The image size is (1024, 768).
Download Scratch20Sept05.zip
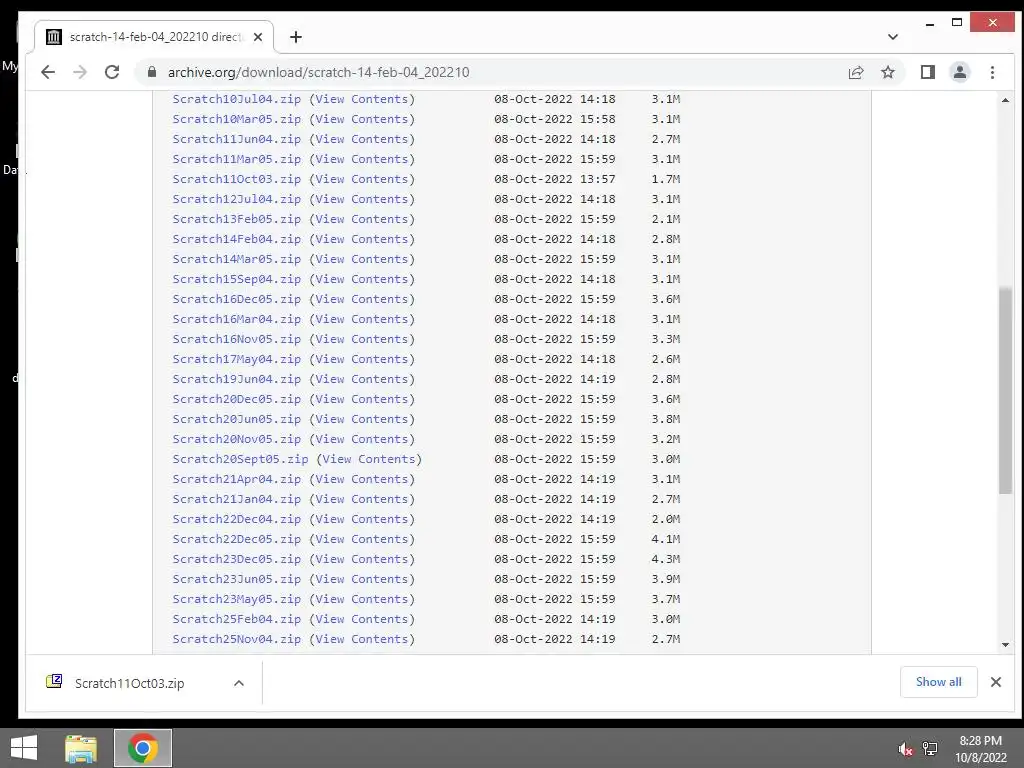(x=240, y=459)
